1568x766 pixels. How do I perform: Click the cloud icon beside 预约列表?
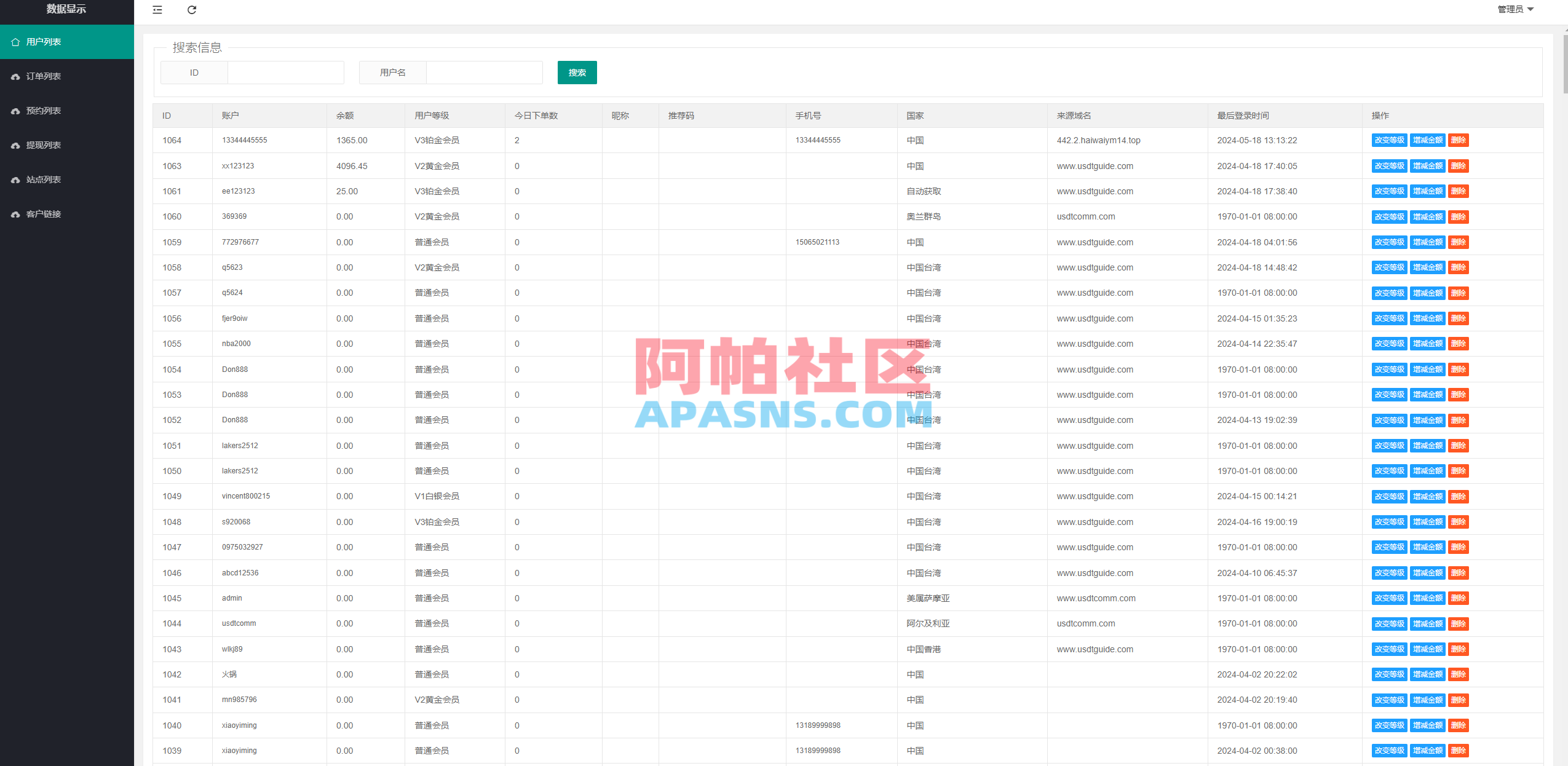[16, 110]
